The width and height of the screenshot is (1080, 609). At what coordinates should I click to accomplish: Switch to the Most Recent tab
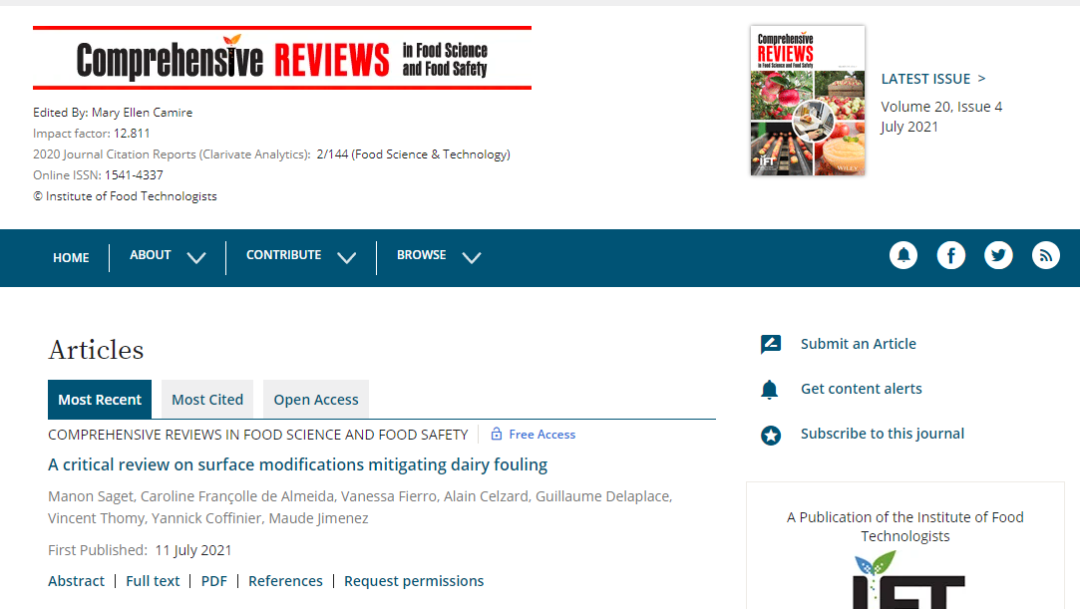point(100,400)
